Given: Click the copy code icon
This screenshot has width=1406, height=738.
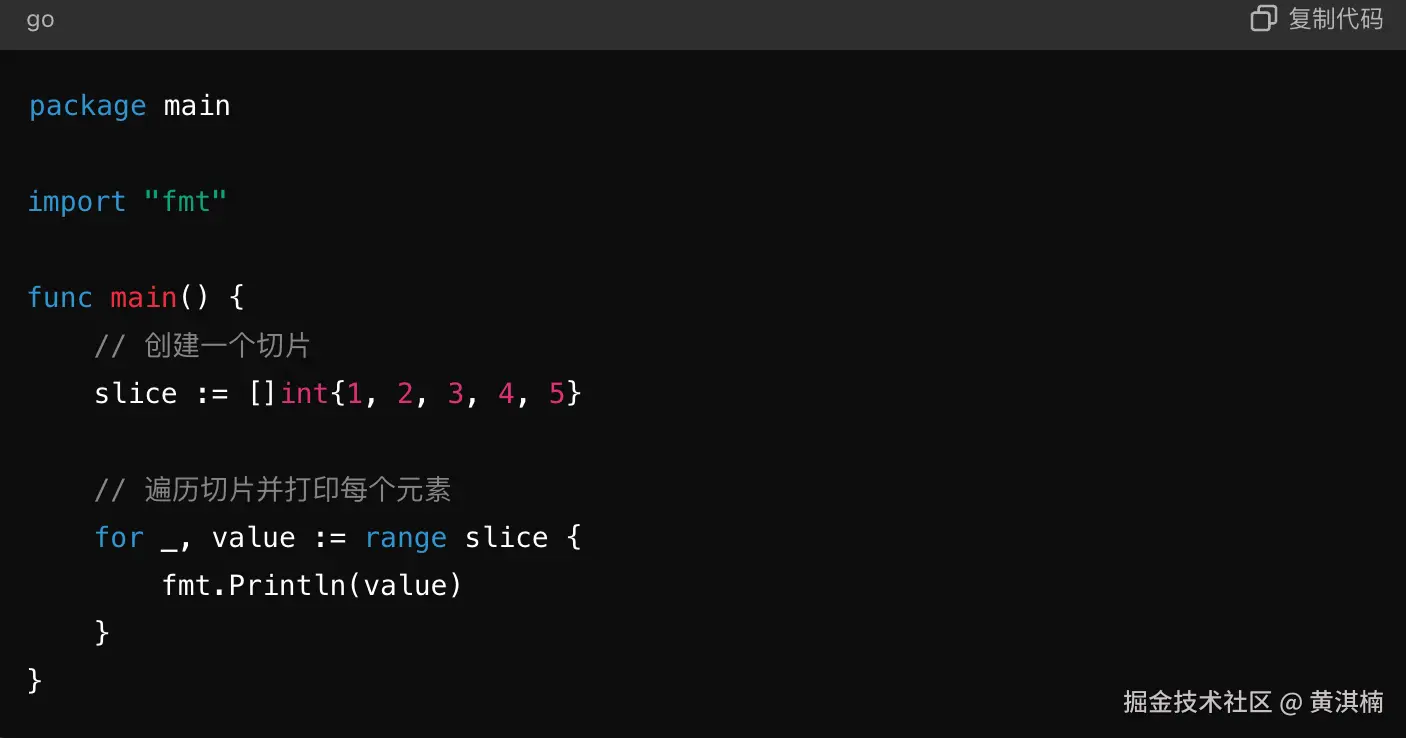Looking at the screenshot, I should [x=1264, y=19].
